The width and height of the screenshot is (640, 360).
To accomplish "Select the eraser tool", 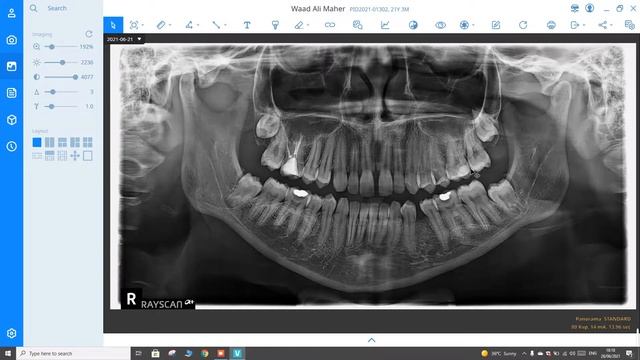I will coord(299,25).
